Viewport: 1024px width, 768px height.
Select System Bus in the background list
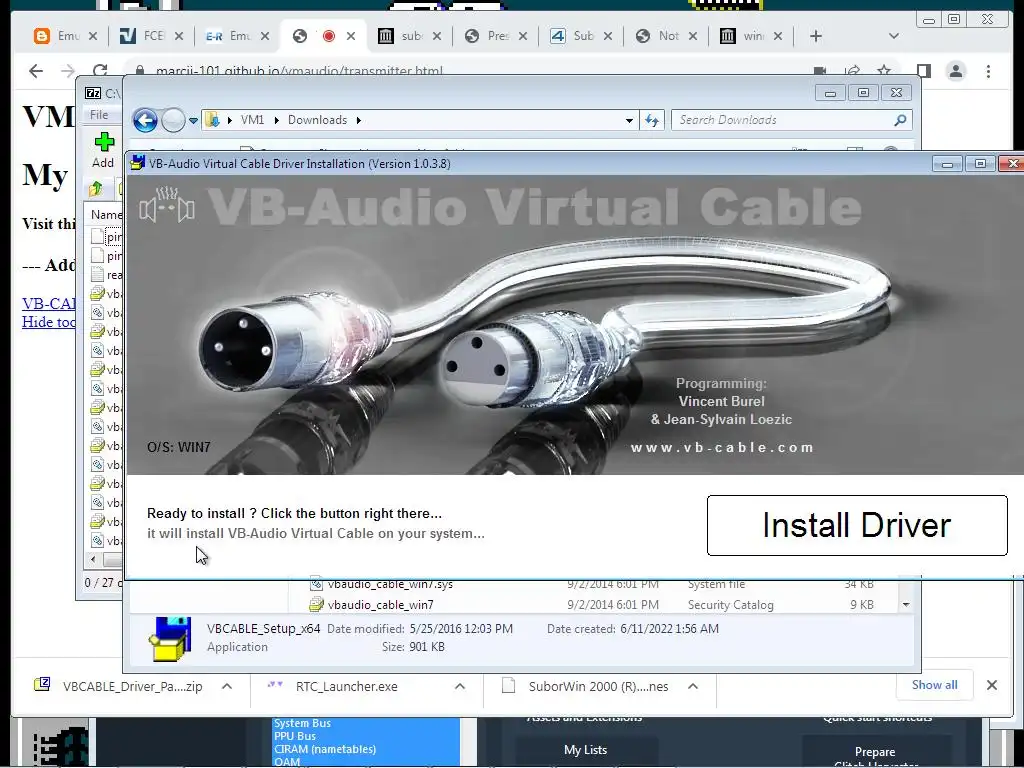click(x=302, y=724)
